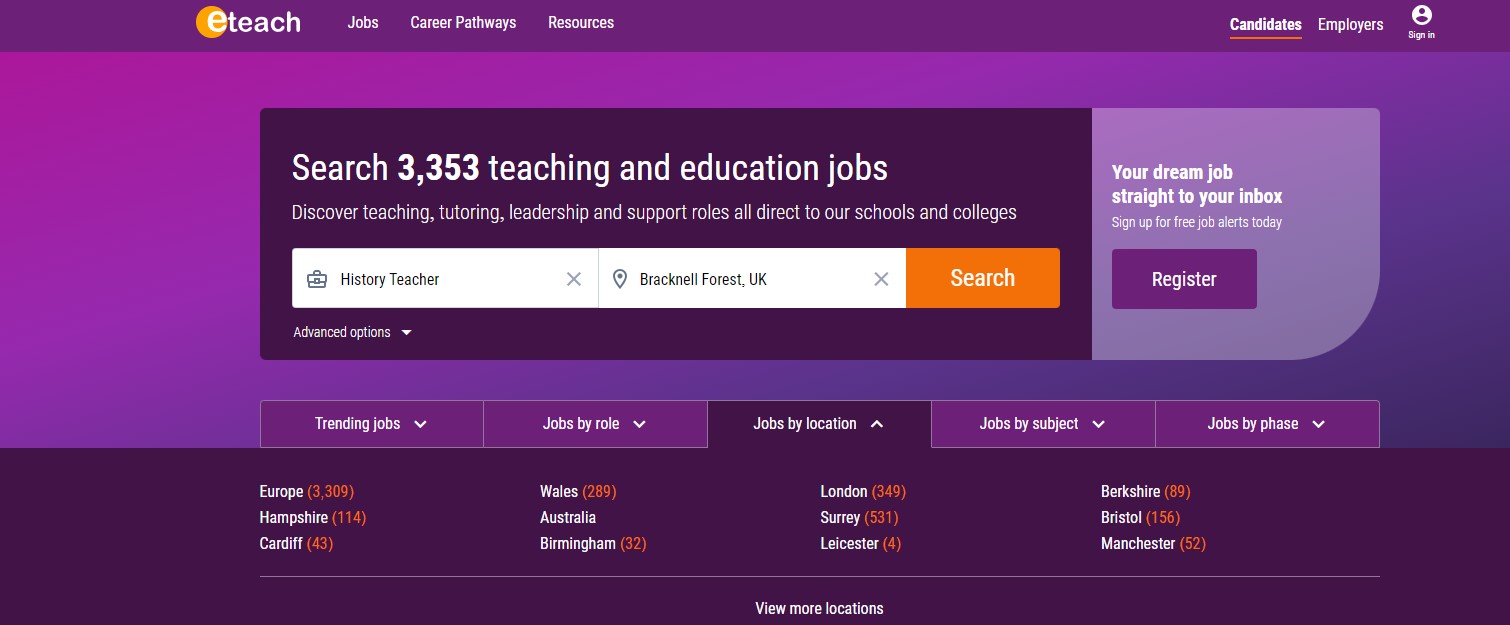
Task: Click the eteach logo
Action: pyautogui.click(x=248, y=22)
